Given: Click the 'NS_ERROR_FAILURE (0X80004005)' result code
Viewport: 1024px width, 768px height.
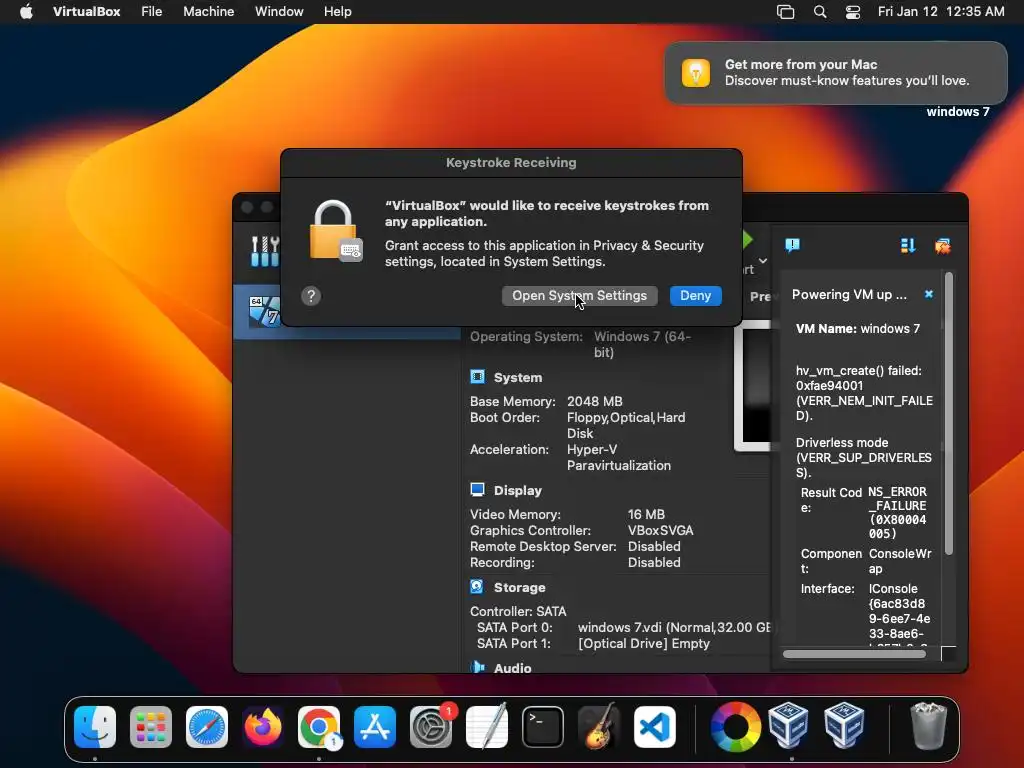Looking at the screenshot, I should click(897, 513).
